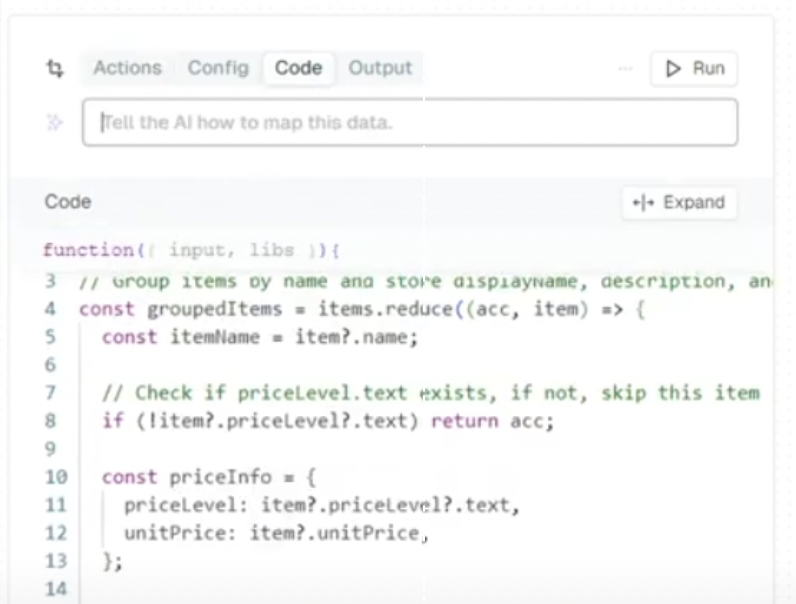Viewport: 796px width, 604px height.
Task: Click line number 4 in the gutter
Action: (50, 309)
